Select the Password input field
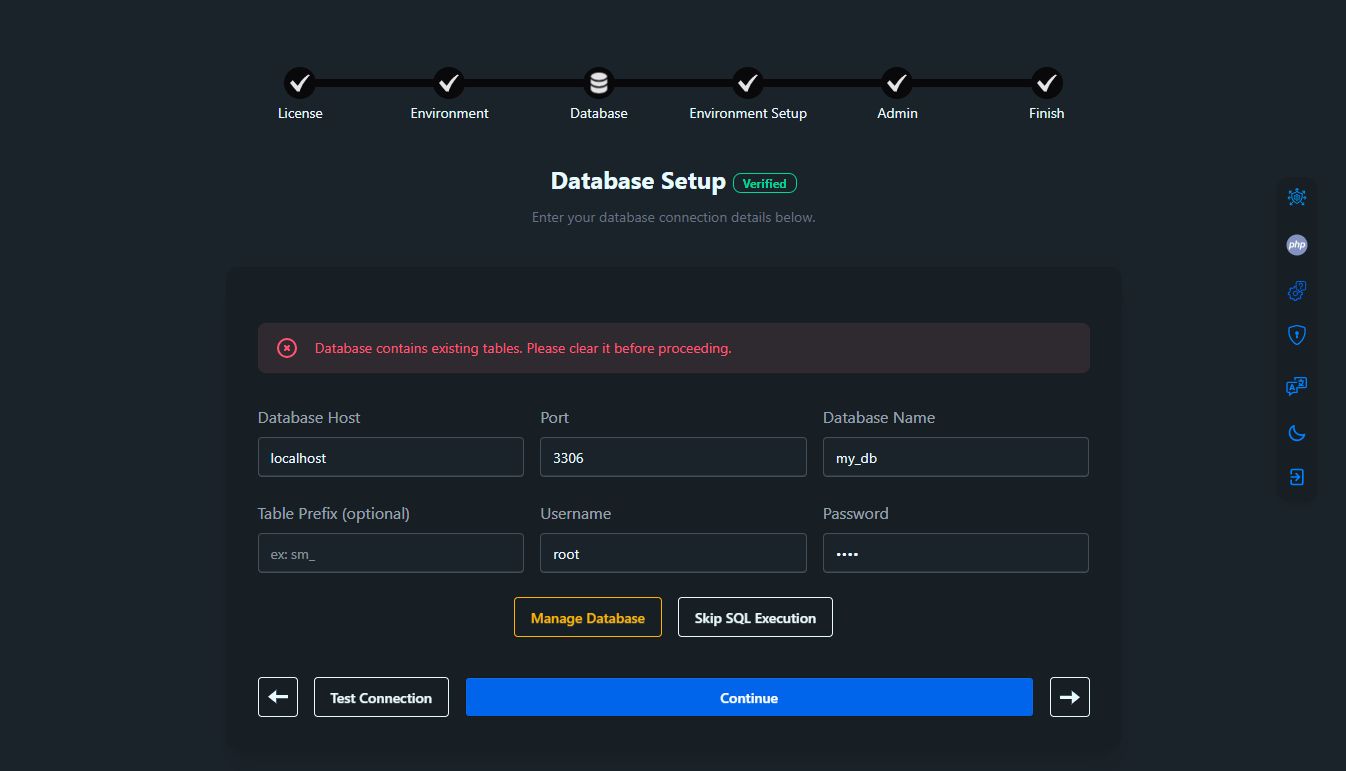 point(955,553)
